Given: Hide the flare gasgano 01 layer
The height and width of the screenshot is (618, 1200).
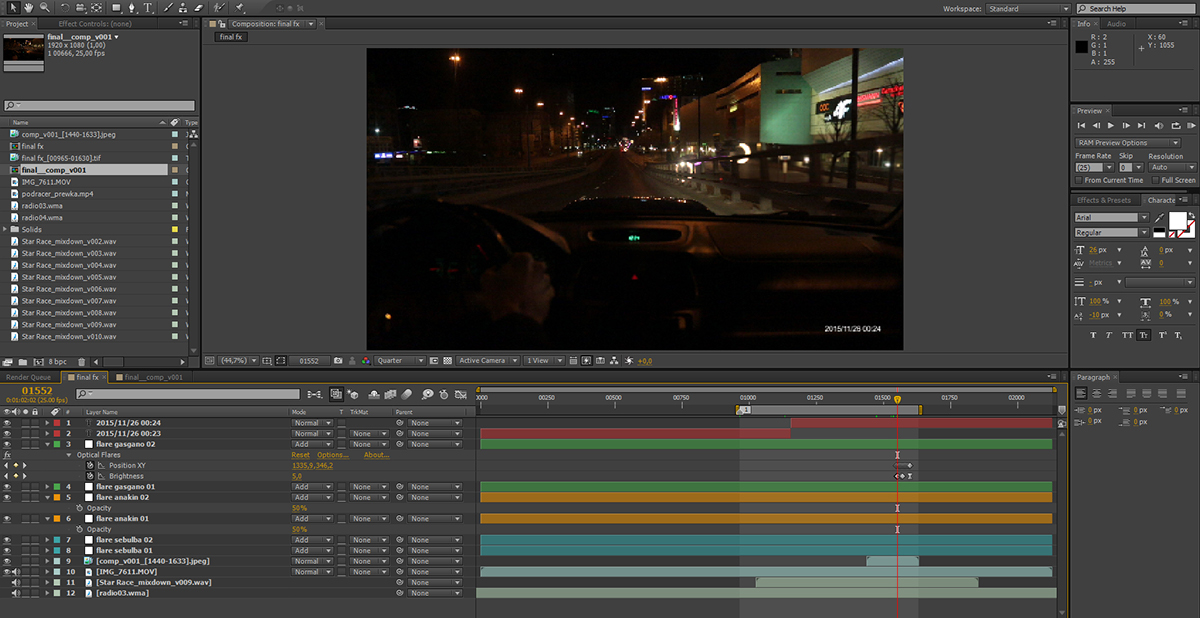Looking at the screenshot, I should 7,487.
